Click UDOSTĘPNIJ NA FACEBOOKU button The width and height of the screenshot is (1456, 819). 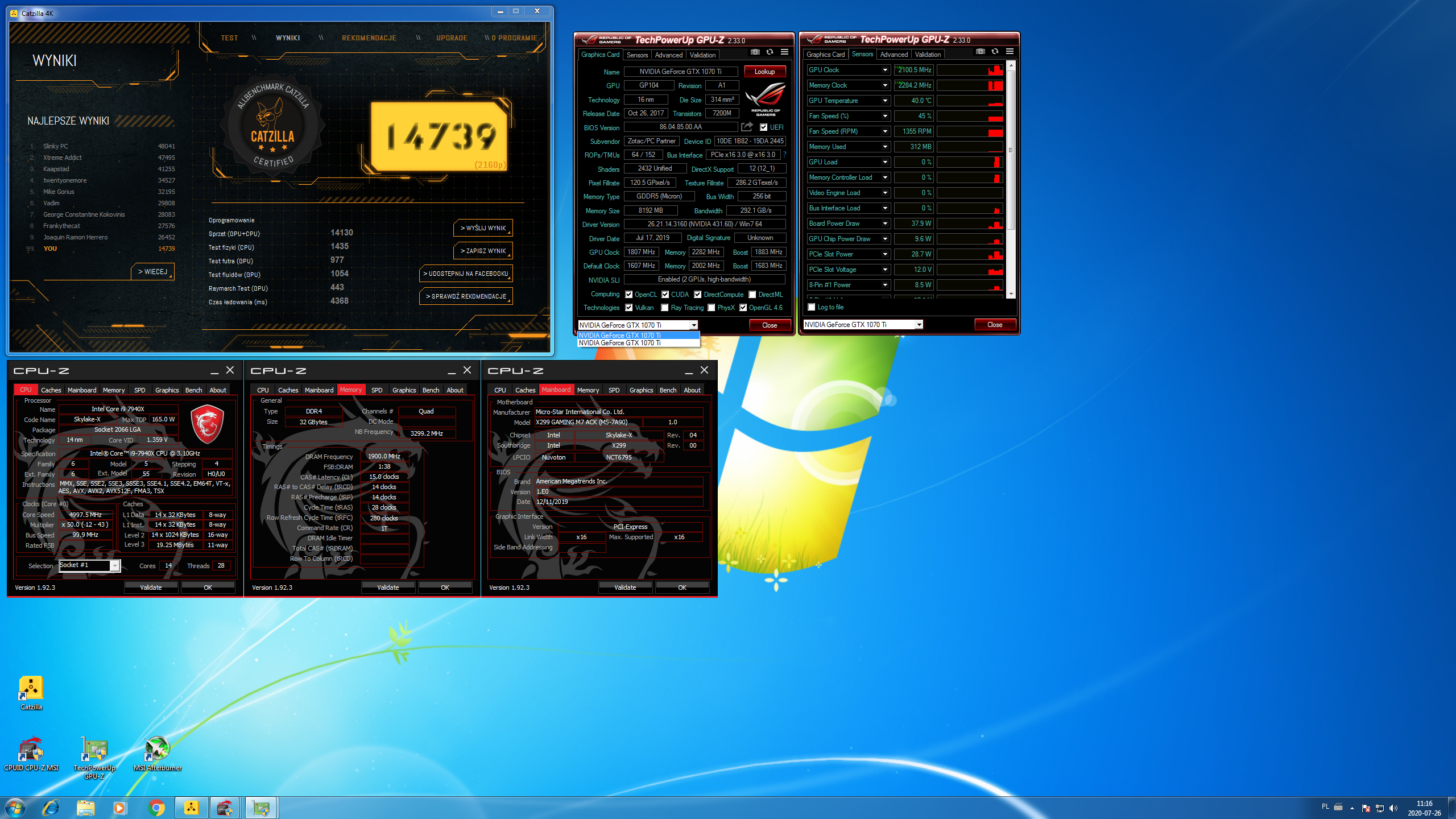pos(466,274)
